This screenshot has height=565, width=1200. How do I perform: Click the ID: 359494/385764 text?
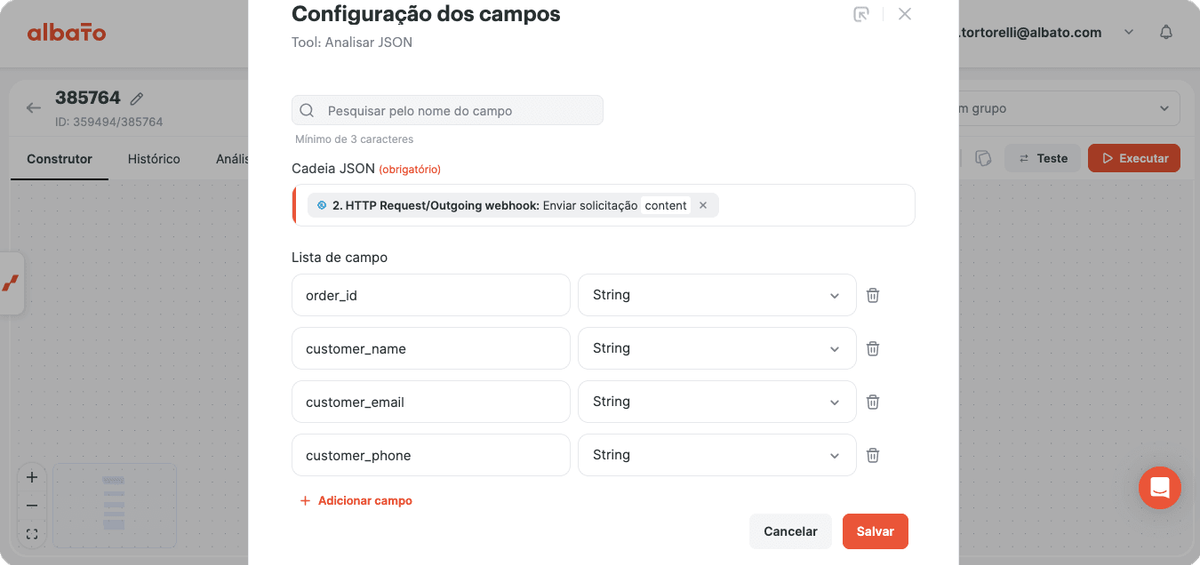point(109,122)
